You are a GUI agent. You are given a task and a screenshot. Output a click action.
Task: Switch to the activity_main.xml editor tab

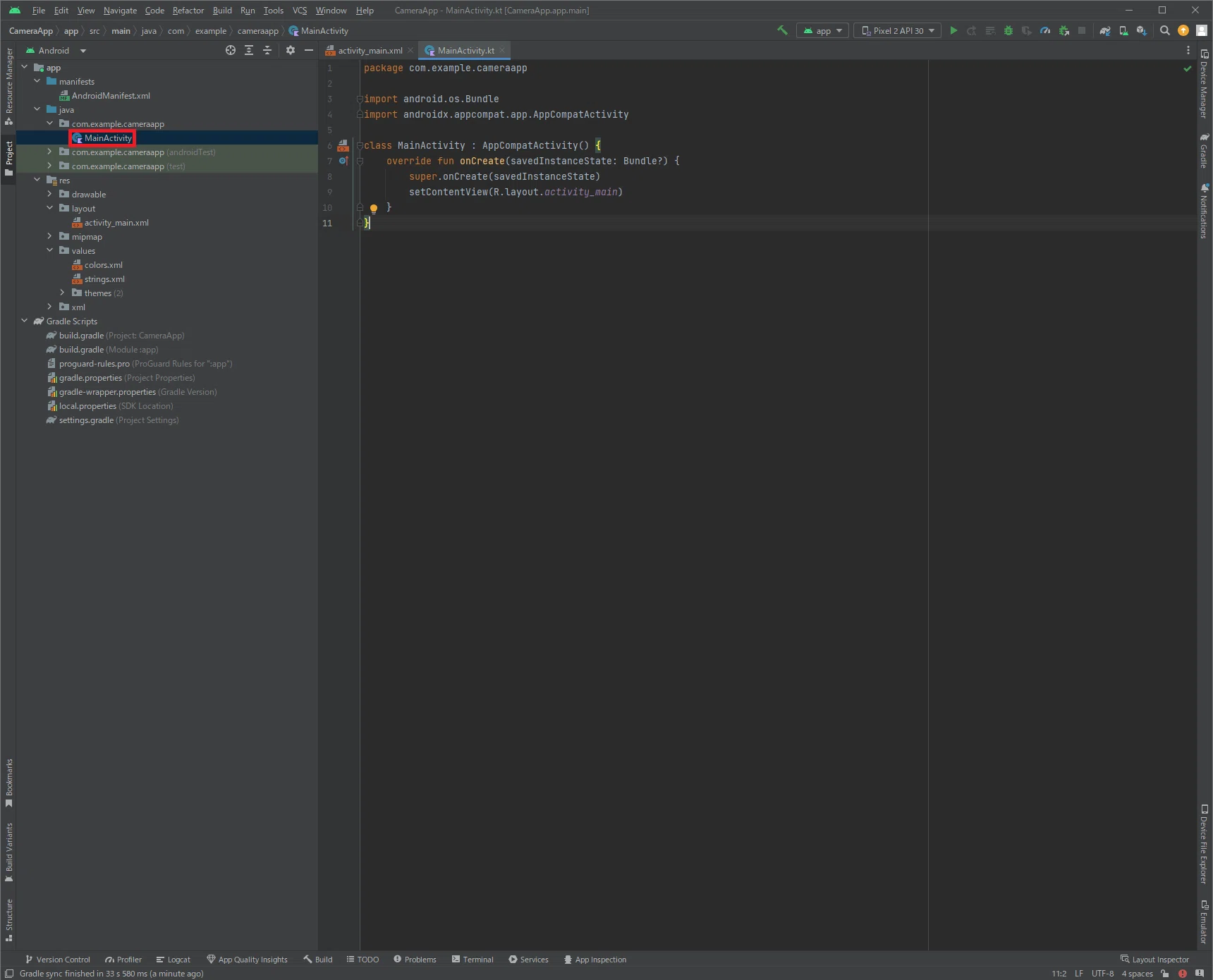[x=370, y=50]
